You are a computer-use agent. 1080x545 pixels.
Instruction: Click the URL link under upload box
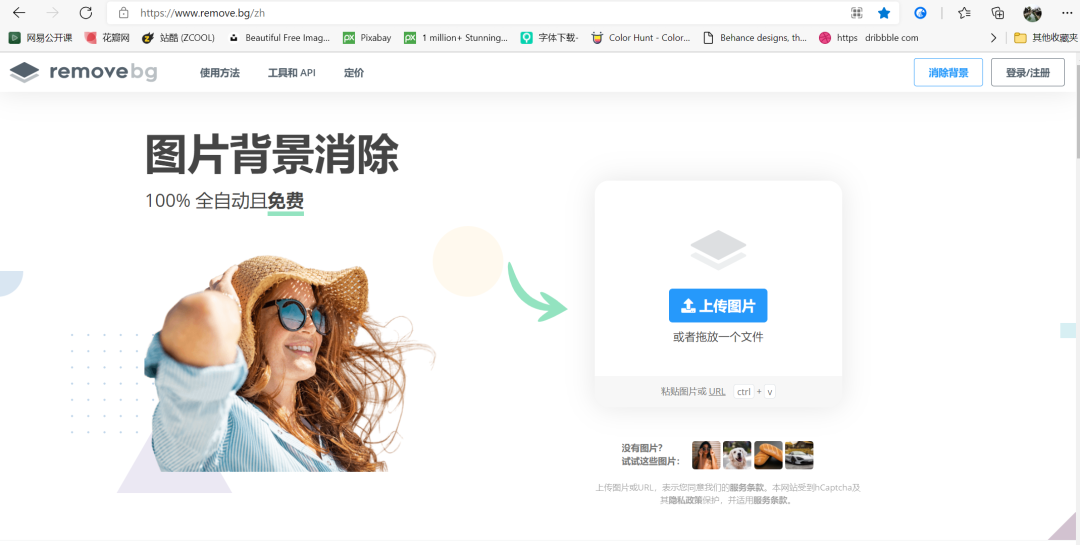717,391
